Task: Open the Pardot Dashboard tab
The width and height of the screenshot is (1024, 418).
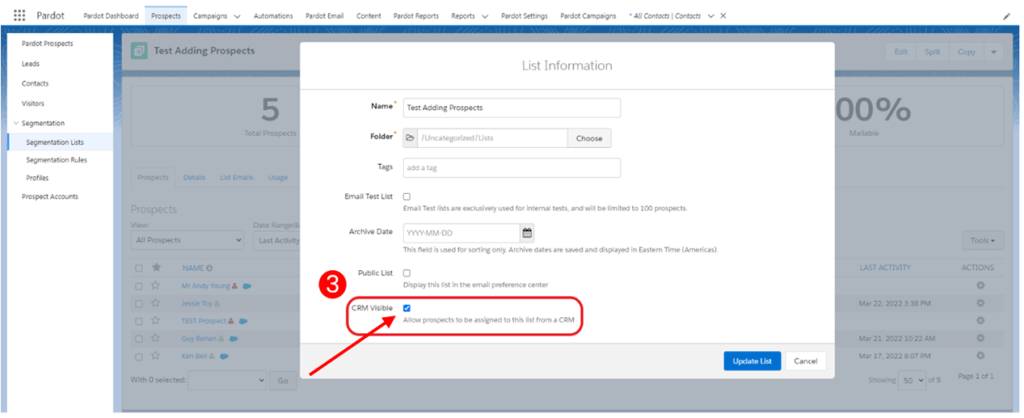Action: pos(111,16)
